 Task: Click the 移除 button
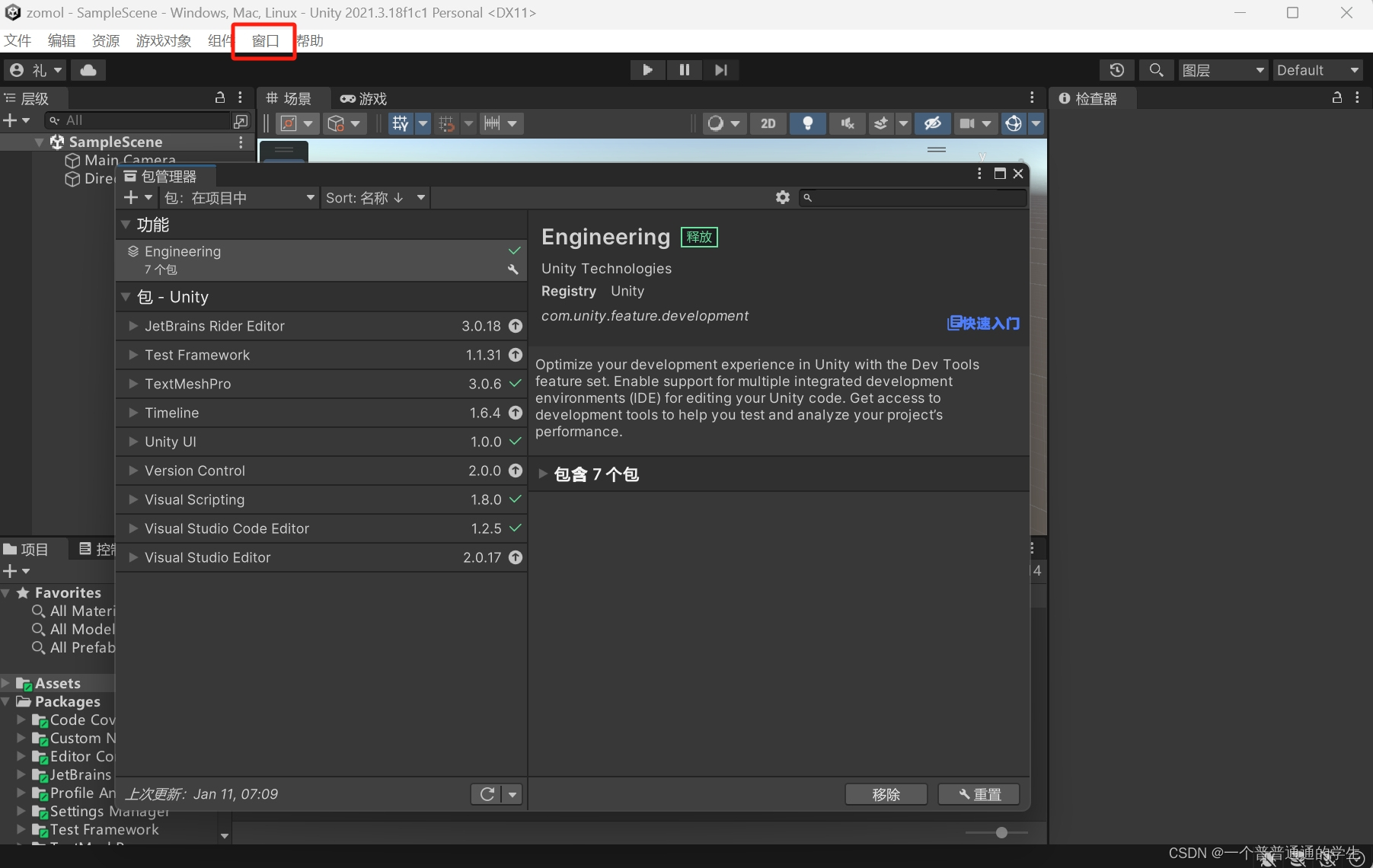coord(886,794)
